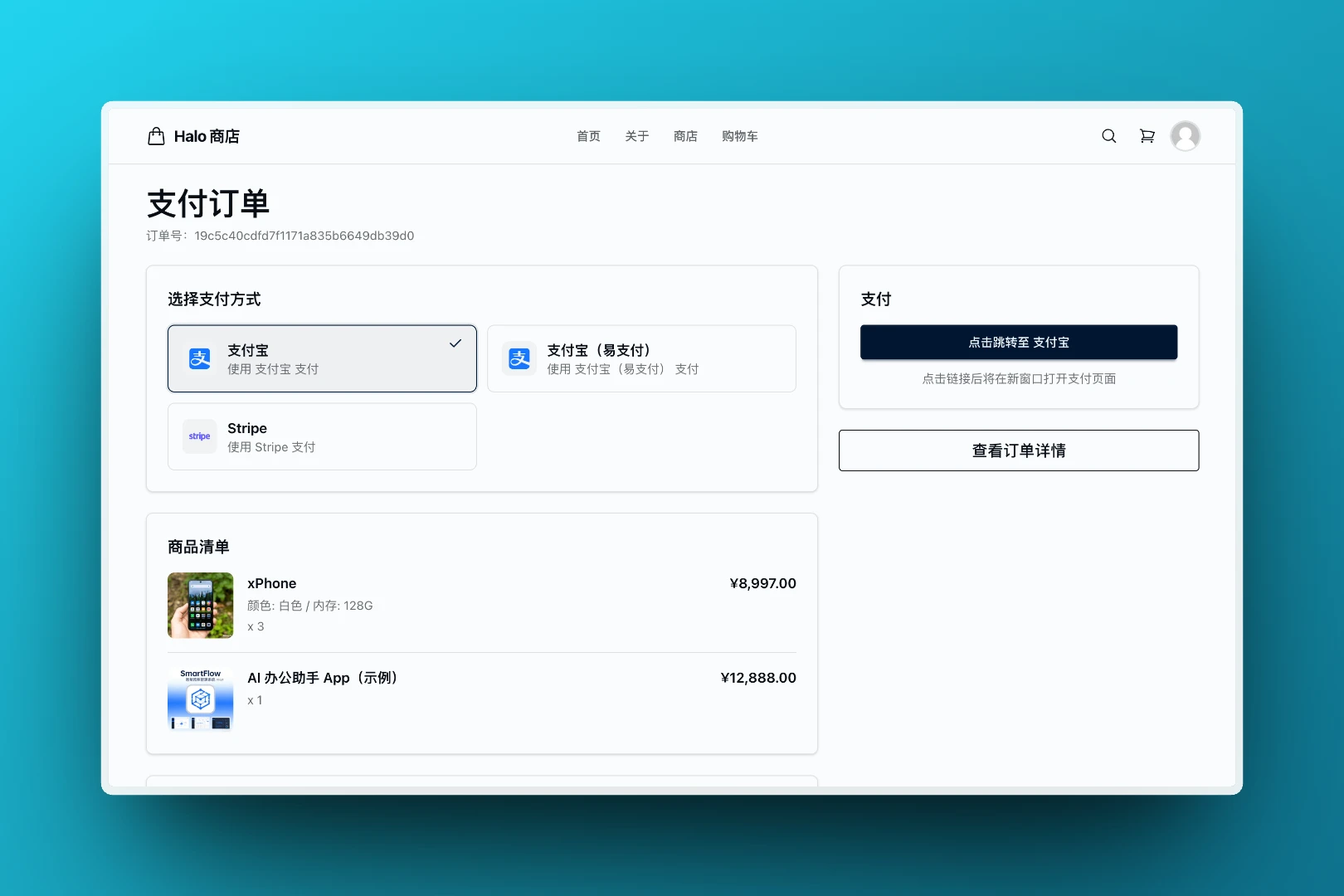Image resolution: width=1344 pixels, height=896 pixels.
Task: Click the 商品清单 section title
Action: pos(198,547)
